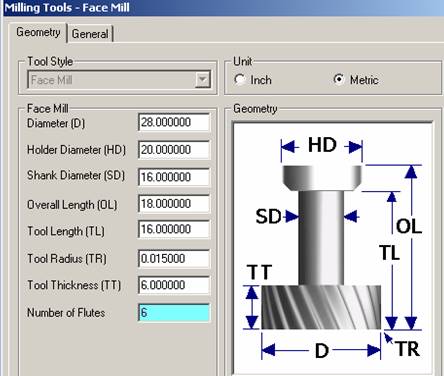Focus the Tool Length (TL) field
Screen dimensions: 444x376
tap(174, 229)
